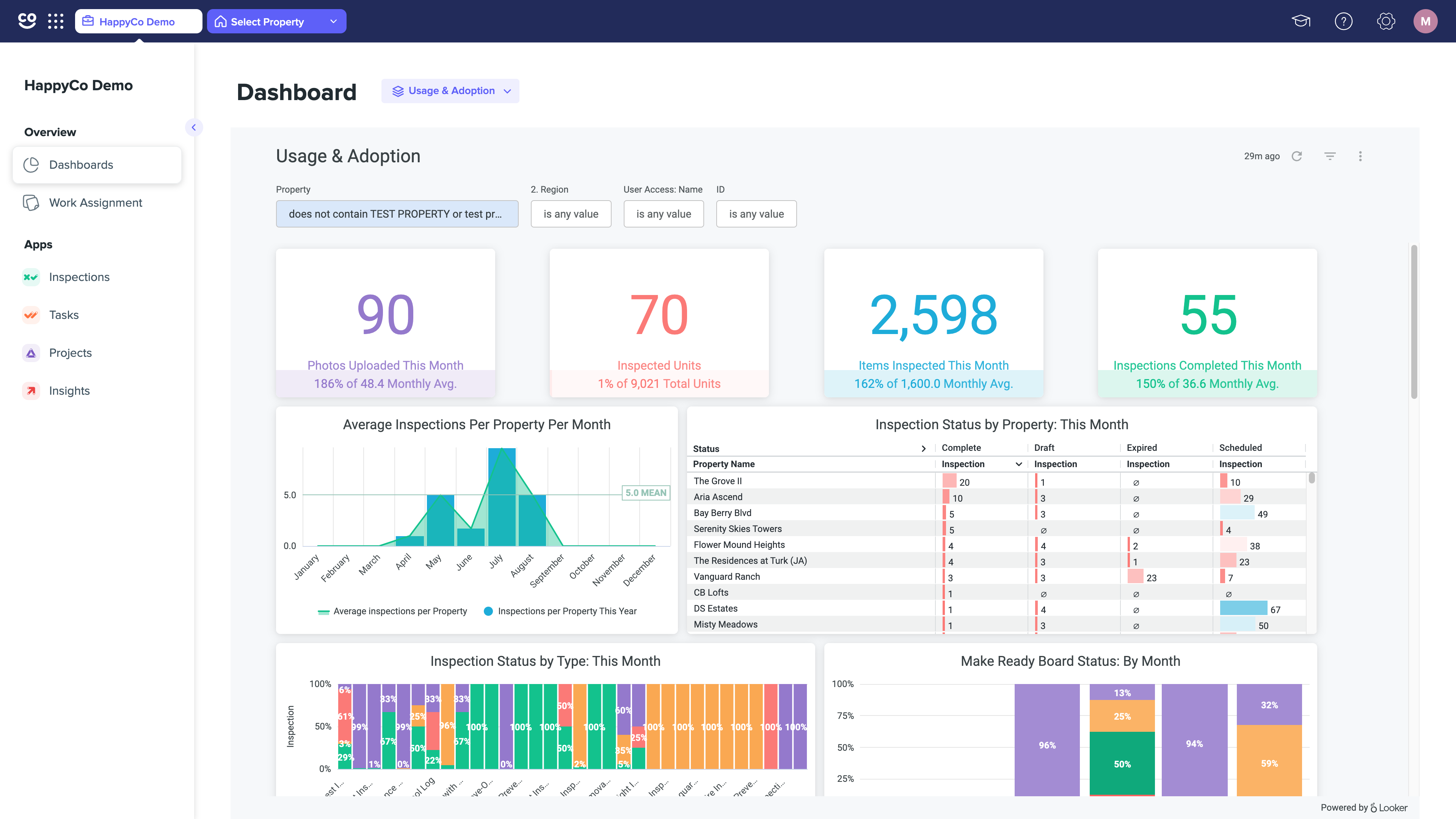The height and width of the screenshot is (819, 1456).
Task: Click the layers icon in Usage & Adoption
Action: pyautogui.click(x=398, y=91)
